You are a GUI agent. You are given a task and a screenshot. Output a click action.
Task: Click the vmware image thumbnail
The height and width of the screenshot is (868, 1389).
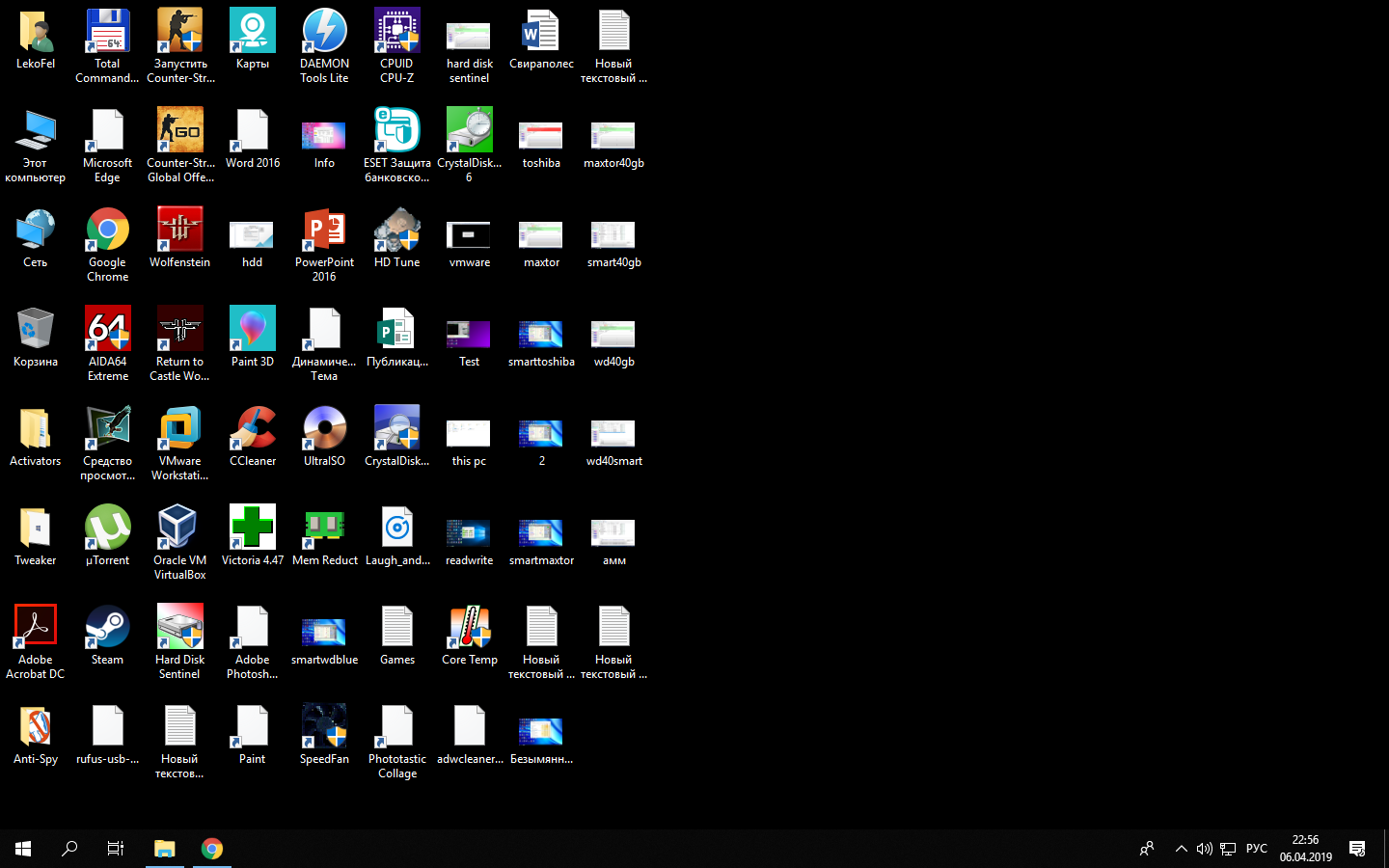coord(469,234)
